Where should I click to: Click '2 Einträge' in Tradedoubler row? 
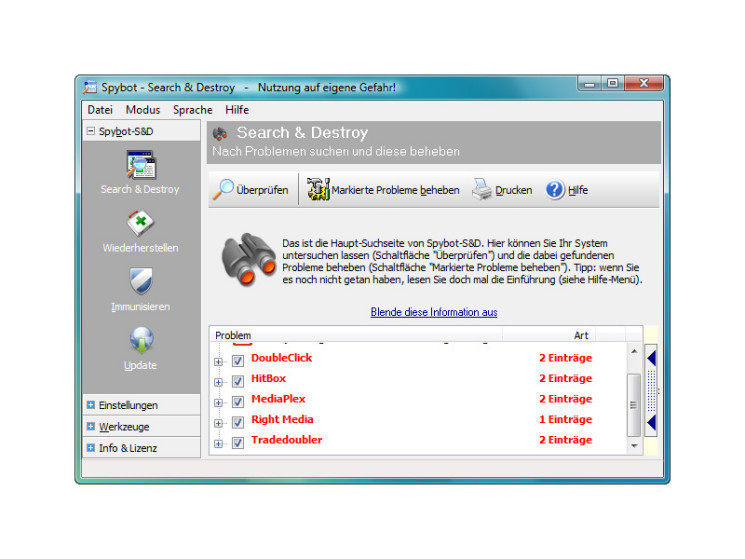tap(565, 440)
